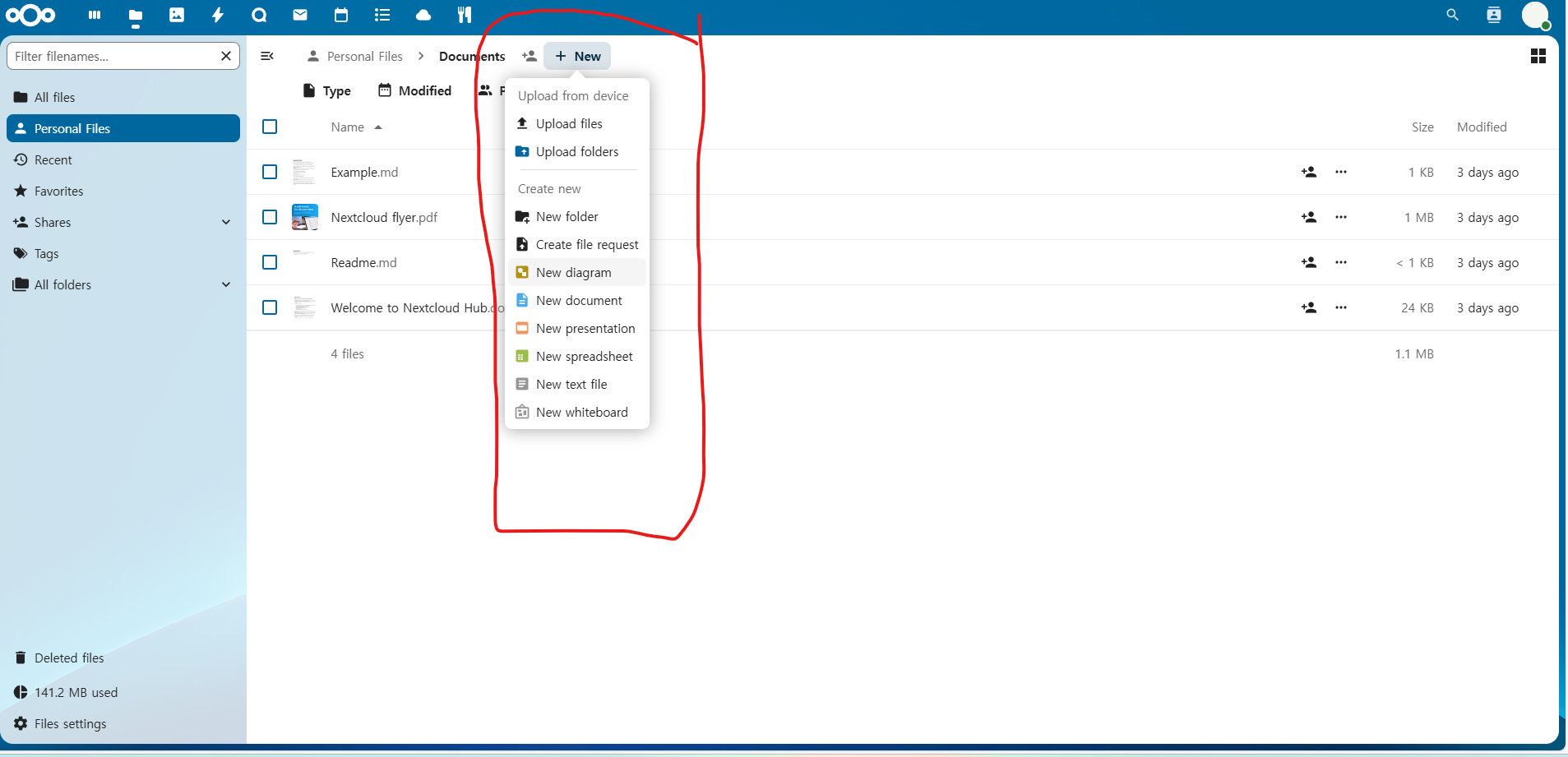The width and height of the screenshot is (1568, 757).
Task: Click the search magnifier icon
Action: point(1452,15)
